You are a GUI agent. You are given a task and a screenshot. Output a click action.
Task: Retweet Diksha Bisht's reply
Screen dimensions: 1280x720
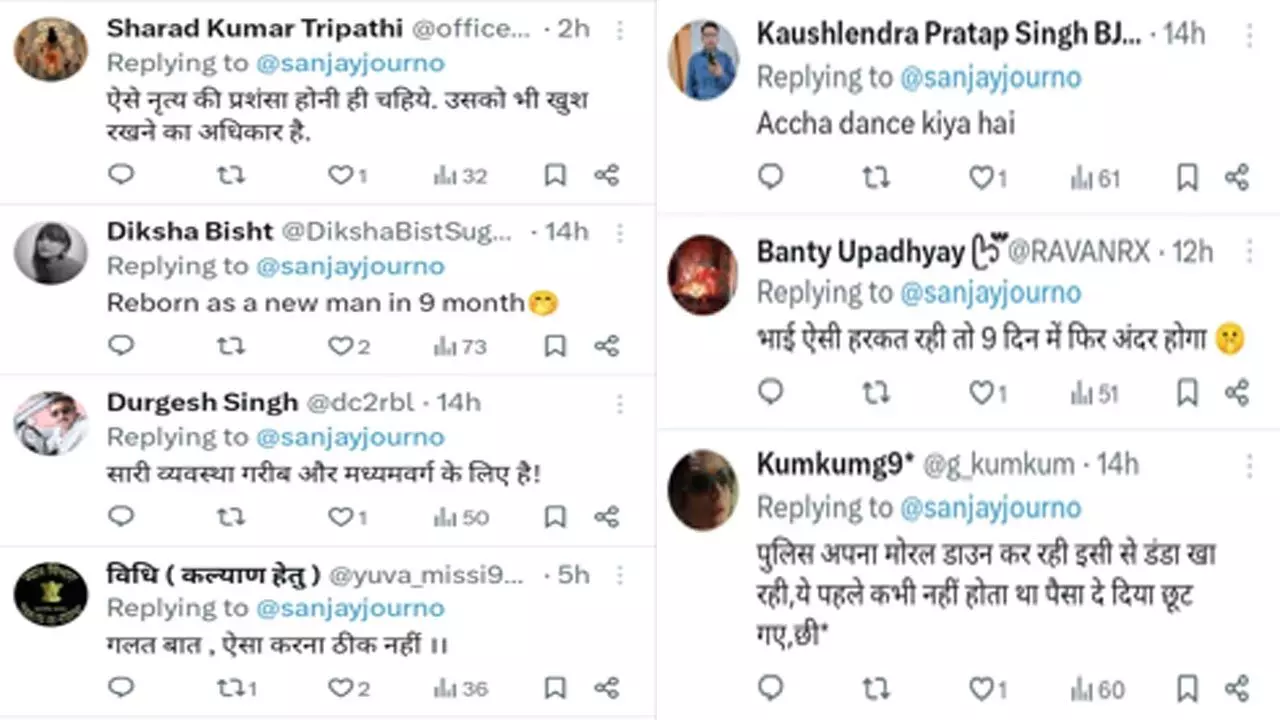tap(231, 346)
